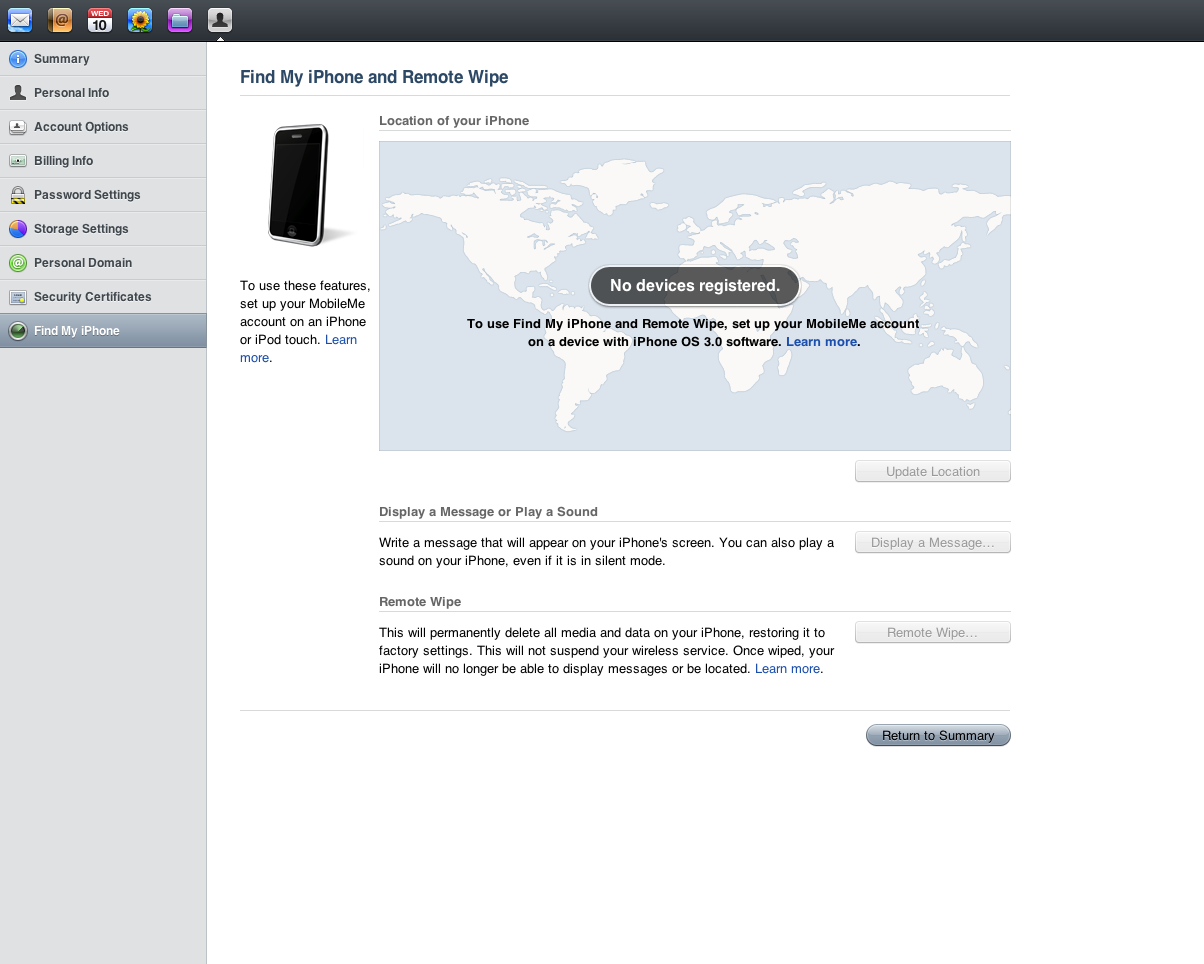Viewport: 1204px width, 964px height.
Task: Select Summary in the sidebar
Action: (103, 59)
